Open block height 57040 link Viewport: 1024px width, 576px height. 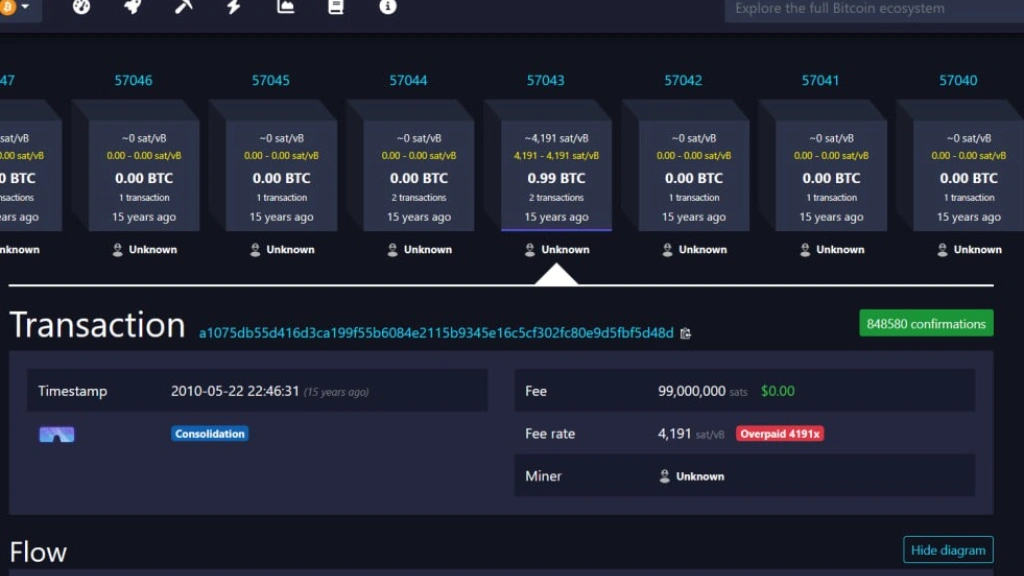point(958,80)
